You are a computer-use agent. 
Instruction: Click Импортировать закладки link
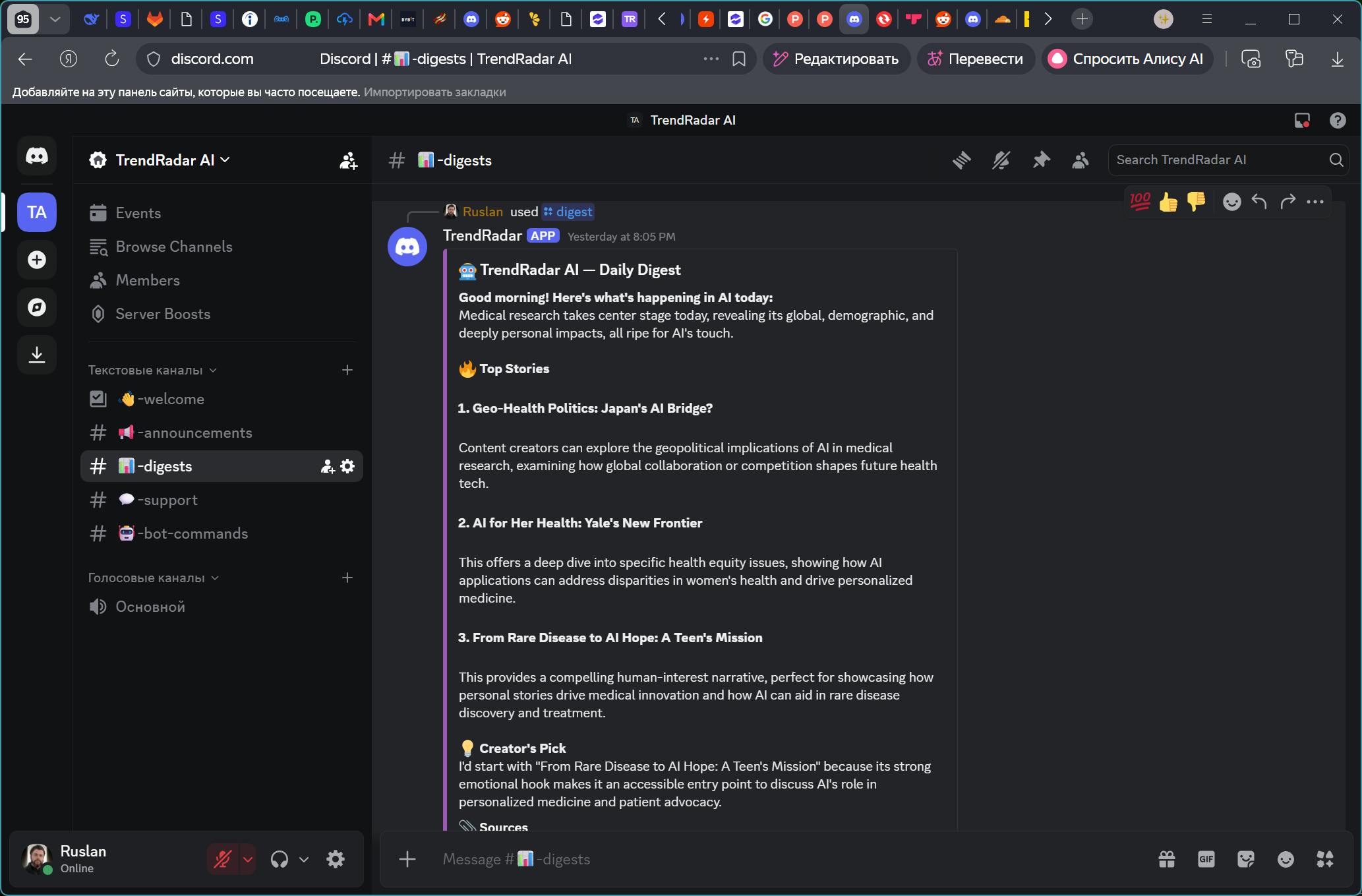(x=434, y=92)
